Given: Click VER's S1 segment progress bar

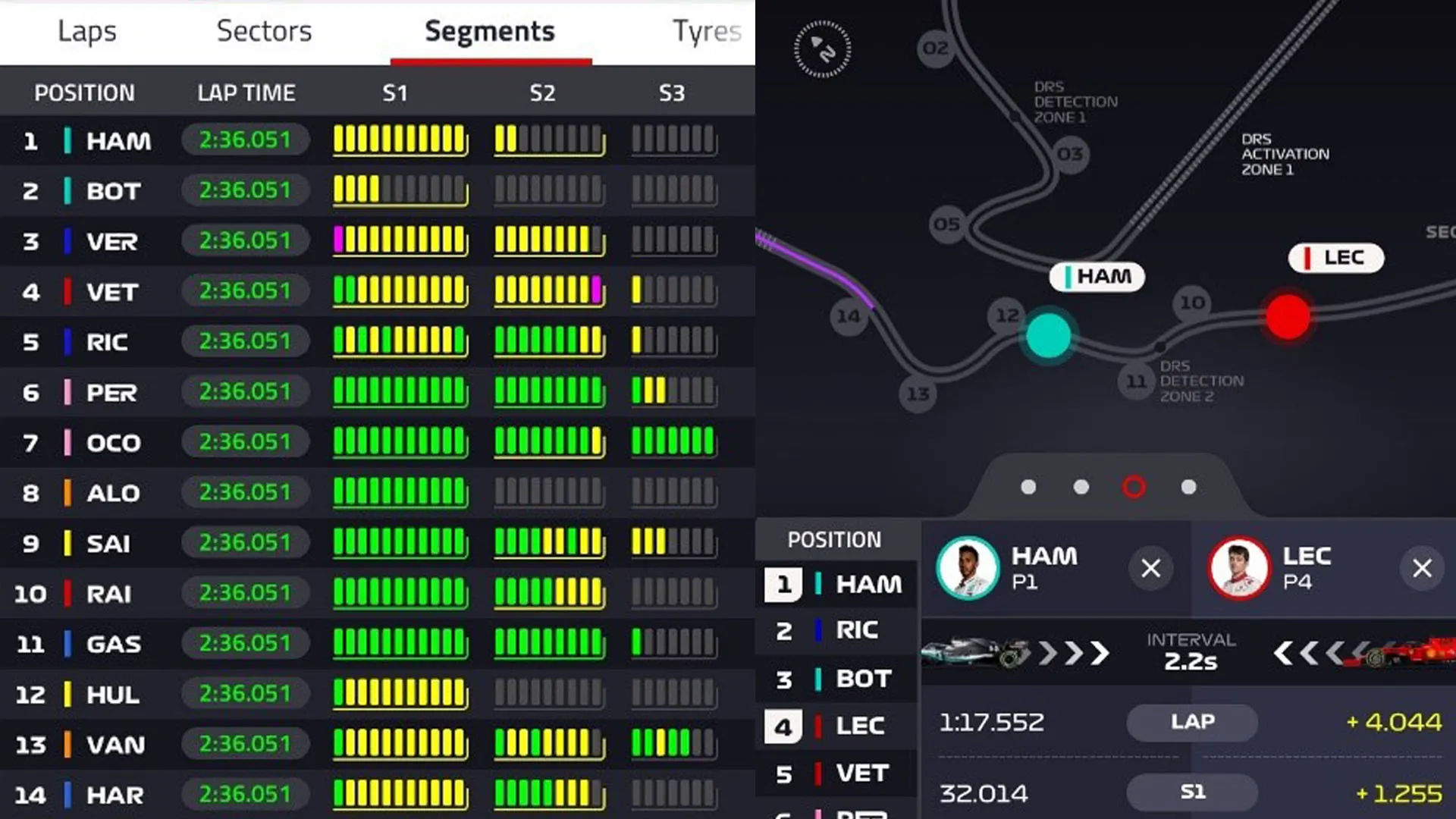Looking at the screenshot, I should click(x=400, y=241).
